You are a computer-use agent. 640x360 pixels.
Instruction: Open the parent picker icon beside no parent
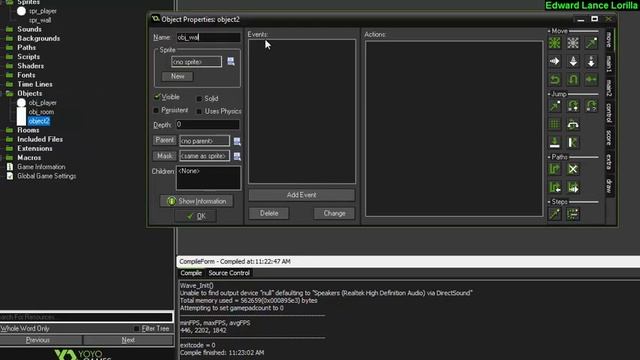pyautogui.click(x=237, y=141)
